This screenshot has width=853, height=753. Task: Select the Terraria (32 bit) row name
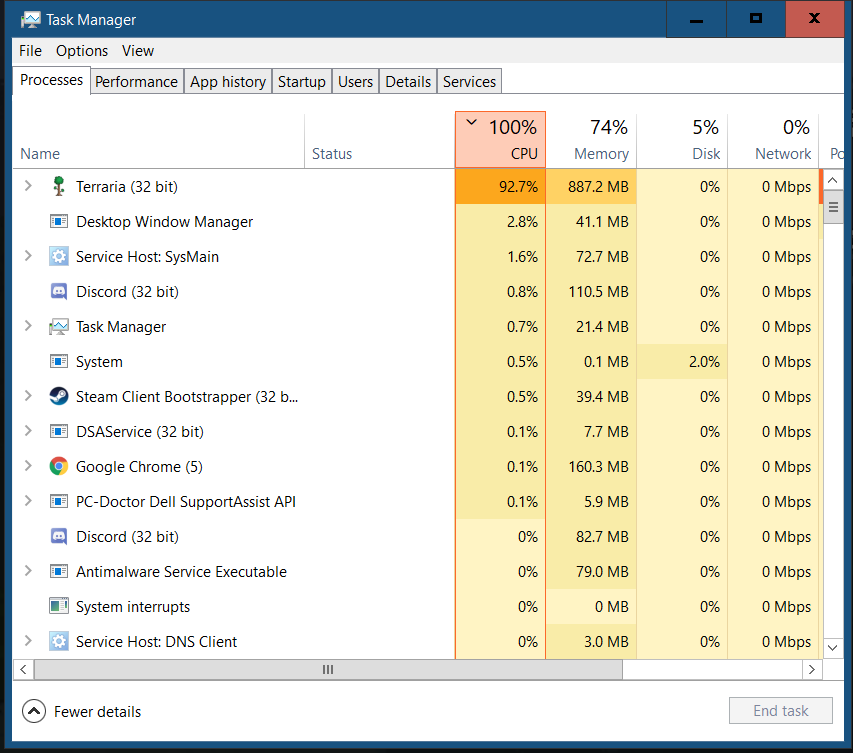(x=127, y=187)
